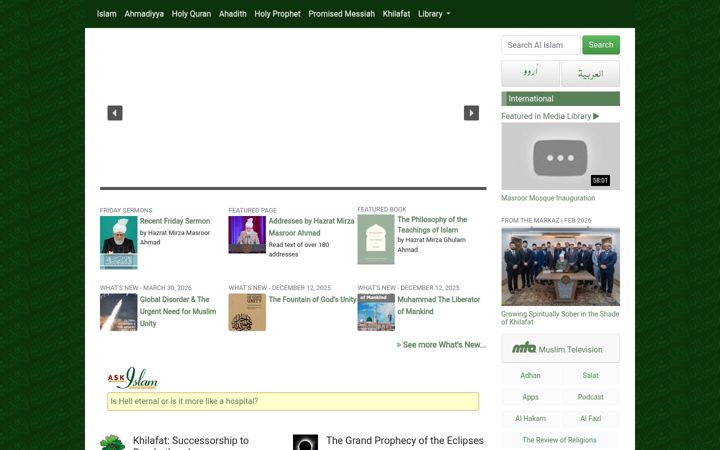Open the Adhan button
Viewport: 720px width, 450px height.
coord(530,376)
